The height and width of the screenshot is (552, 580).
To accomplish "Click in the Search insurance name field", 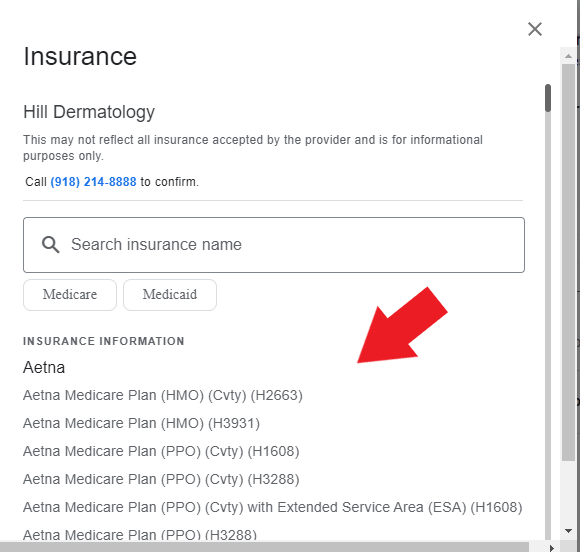I will click(274, 245).
